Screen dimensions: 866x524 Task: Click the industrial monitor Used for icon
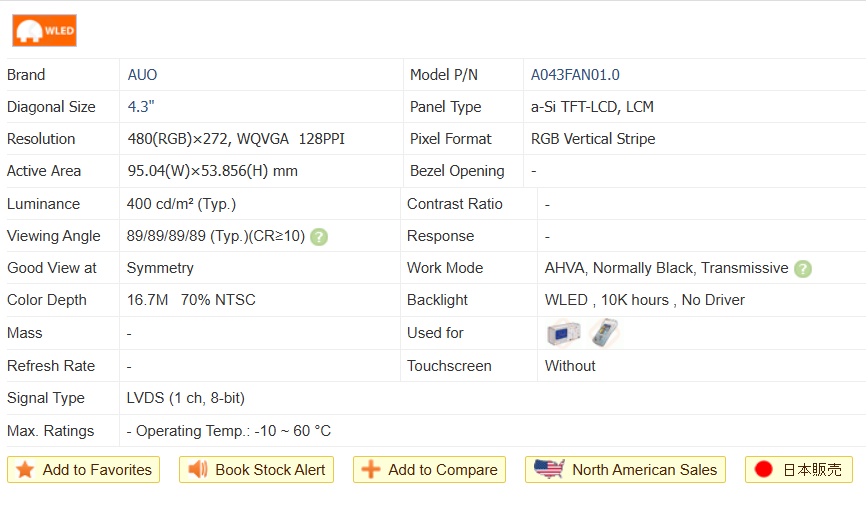pyautogui.click(x=563, y=333)
